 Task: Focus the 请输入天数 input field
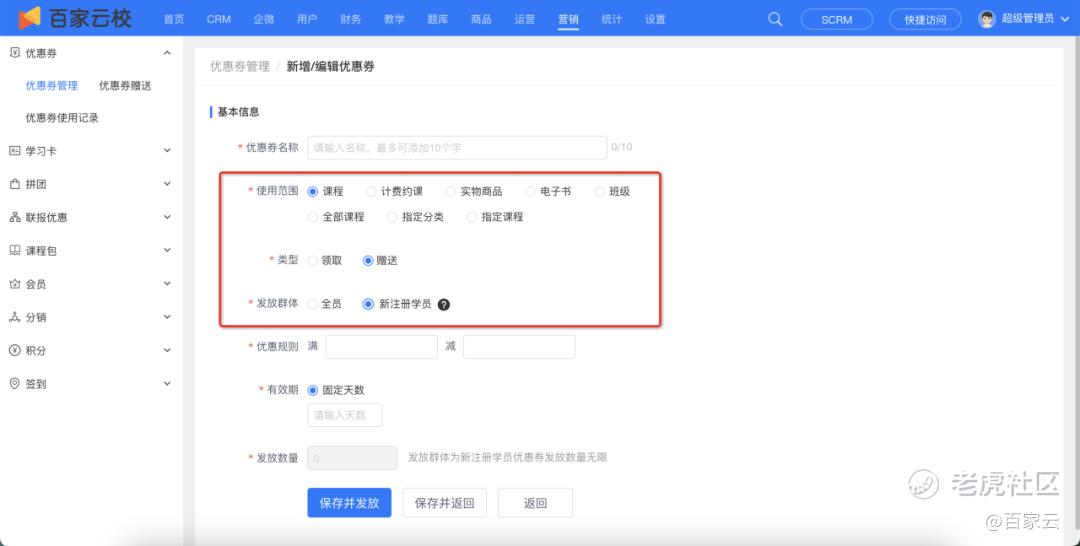[x=344, y=415]
